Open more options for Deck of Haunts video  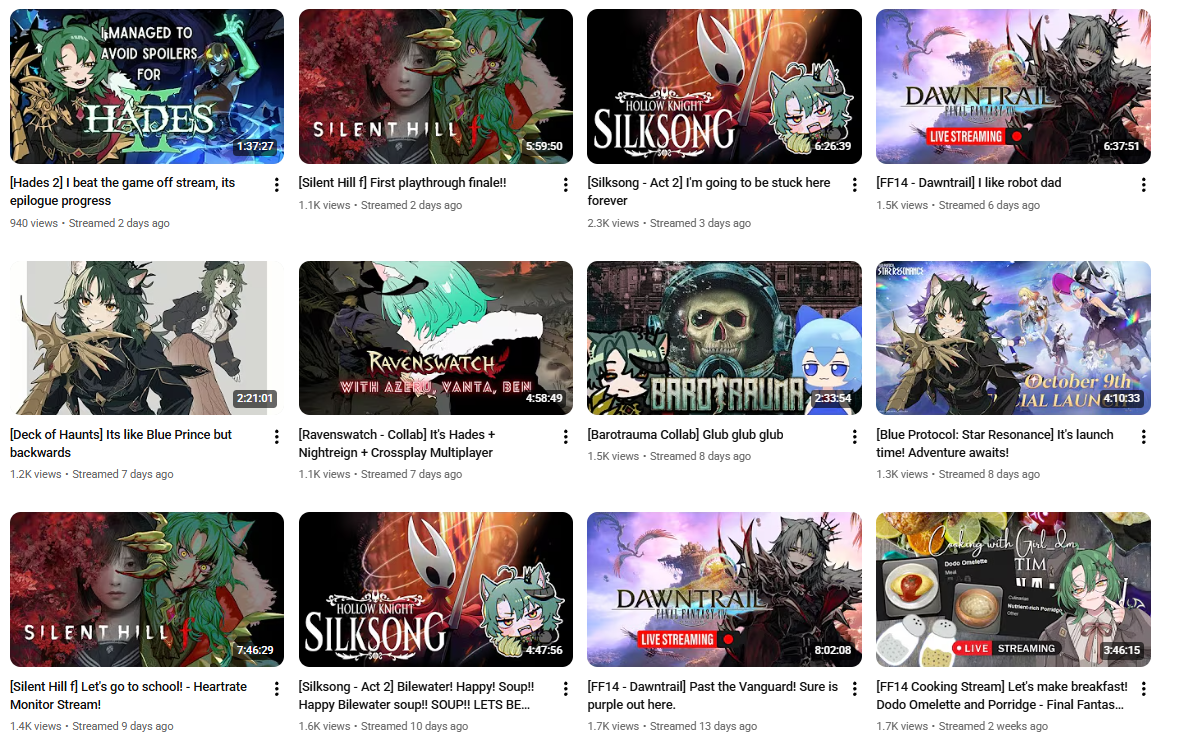point(277,437)
